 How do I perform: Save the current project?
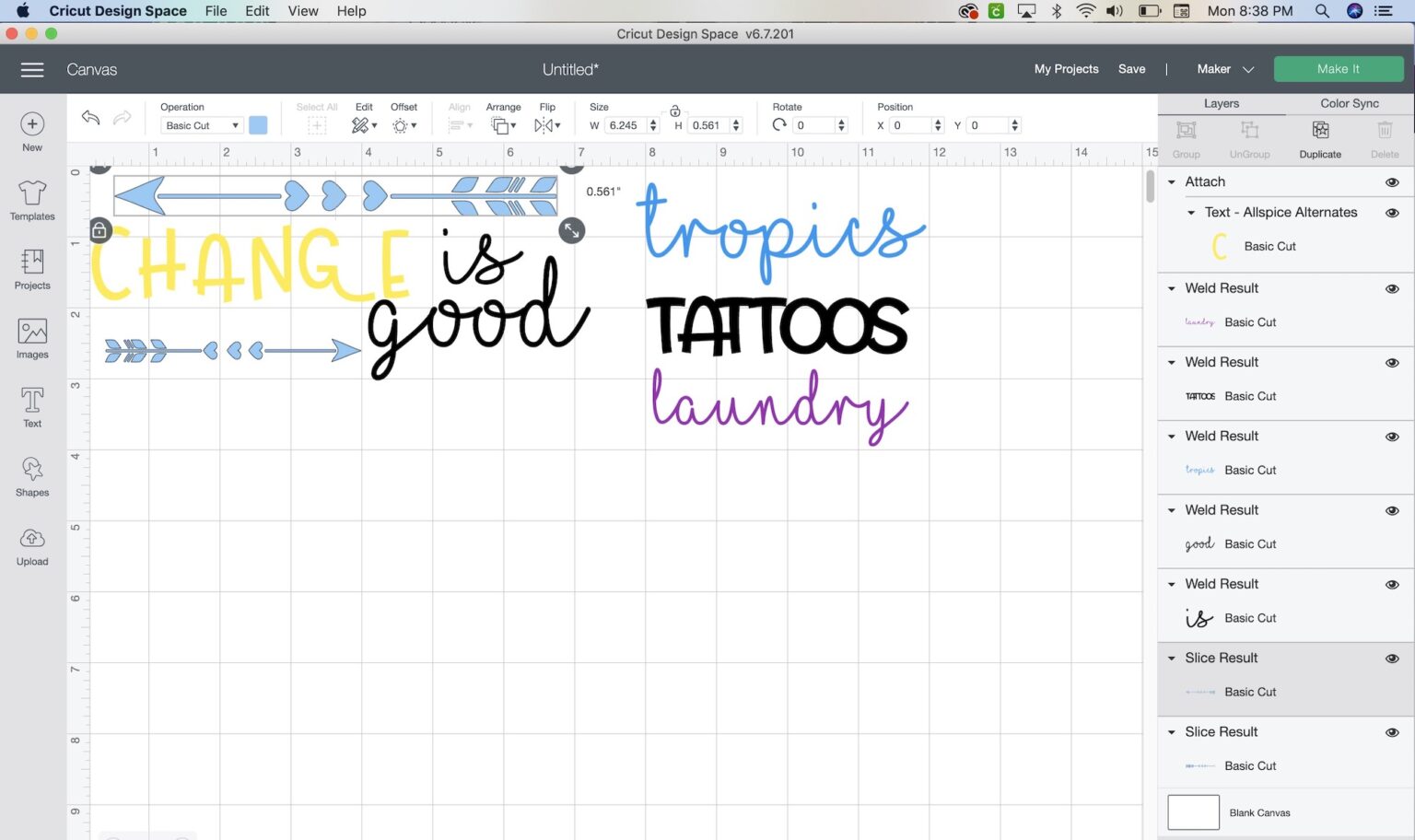click(1131, 69)
